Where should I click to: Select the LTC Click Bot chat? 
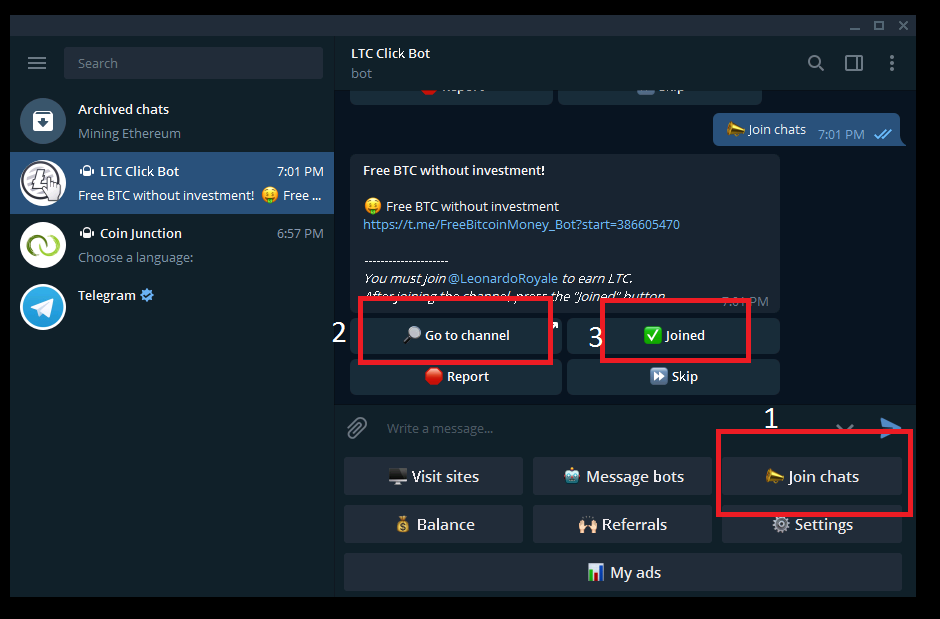pyautogui.click(x=172, y=183)
